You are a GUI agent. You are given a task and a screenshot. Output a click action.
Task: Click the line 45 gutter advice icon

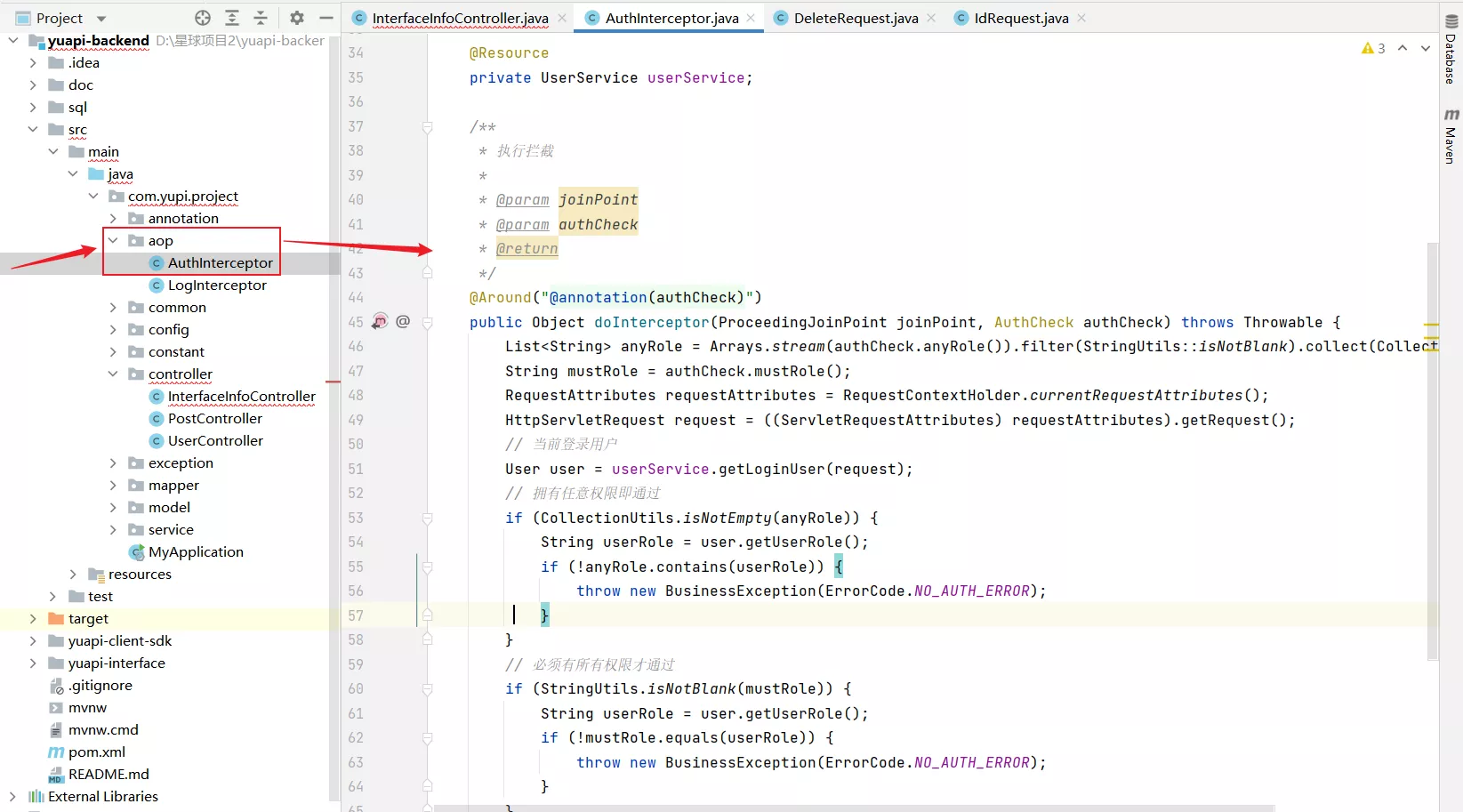click(380, 321)
